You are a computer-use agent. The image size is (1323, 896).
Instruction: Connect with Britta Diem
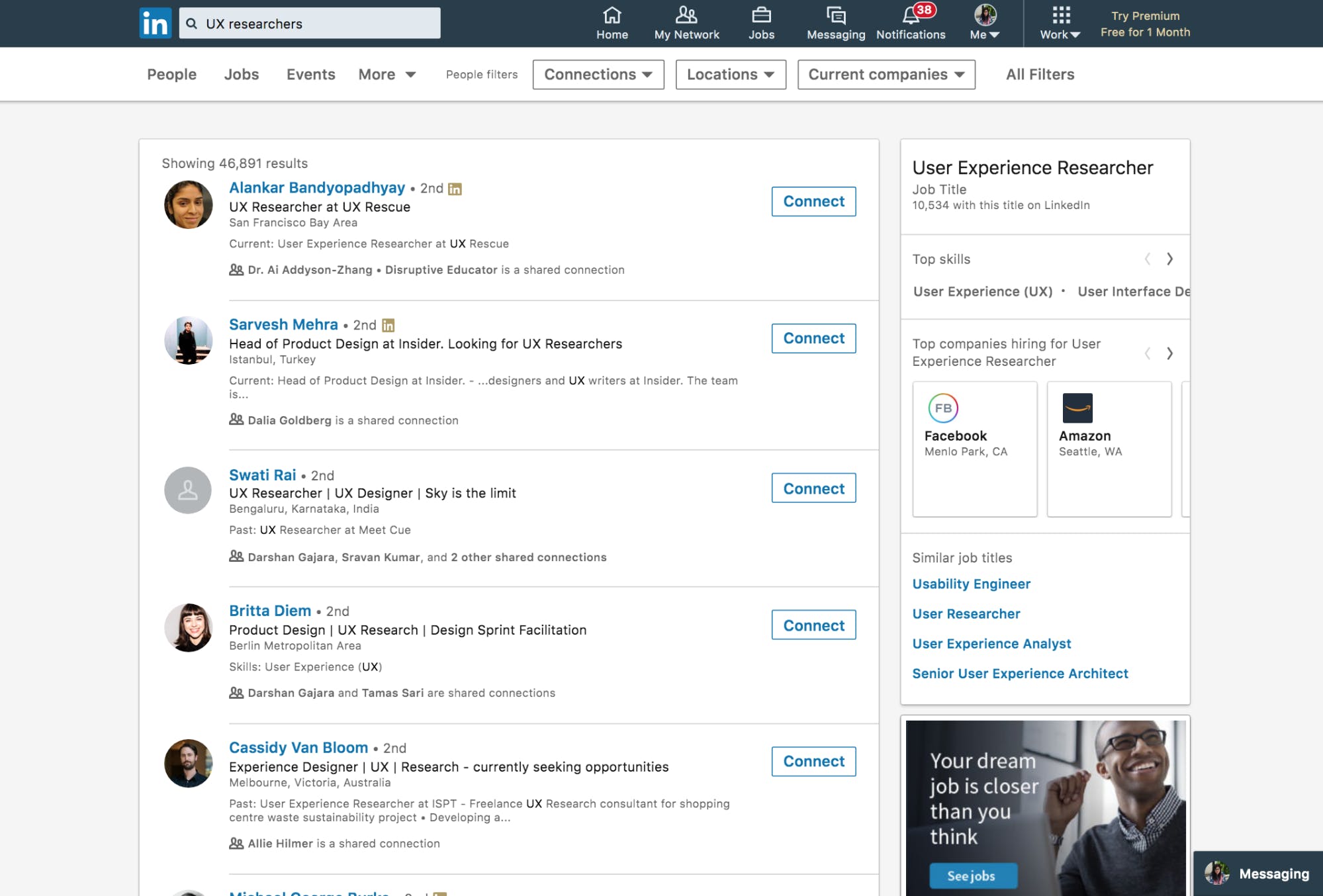point(813,625)
